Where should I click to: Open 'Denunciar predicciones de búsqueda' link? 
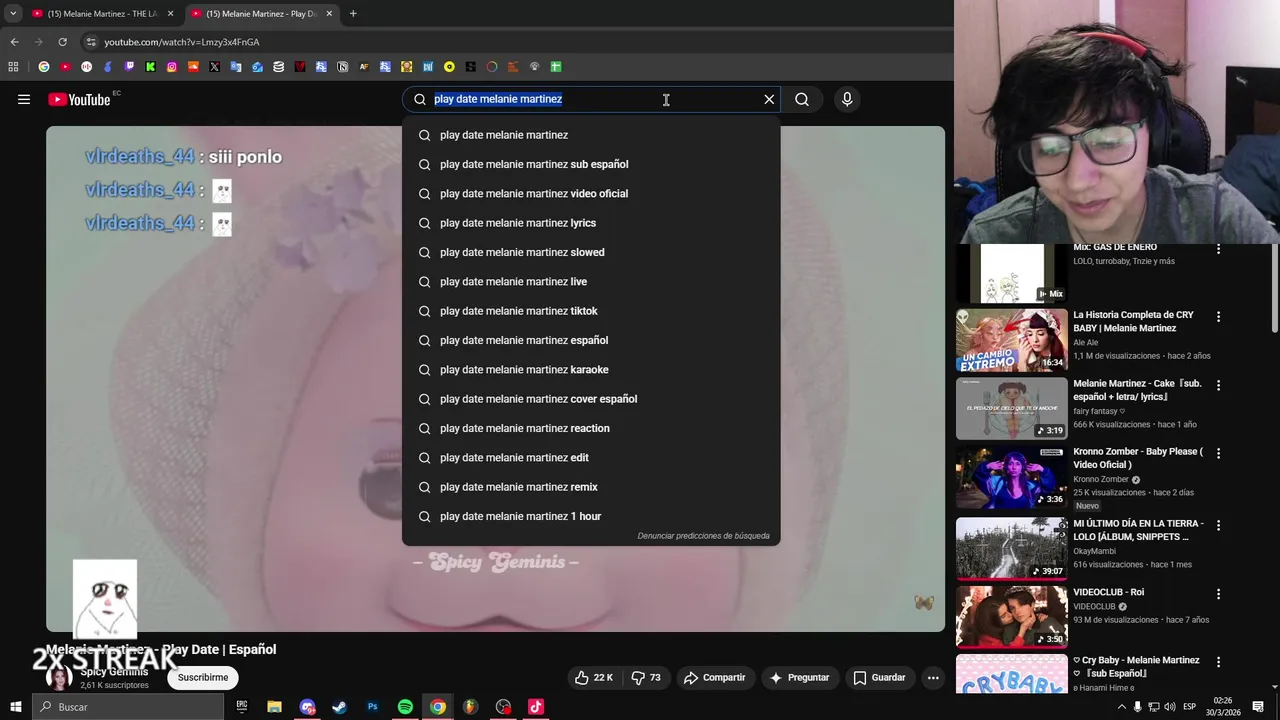click(703, 536)
